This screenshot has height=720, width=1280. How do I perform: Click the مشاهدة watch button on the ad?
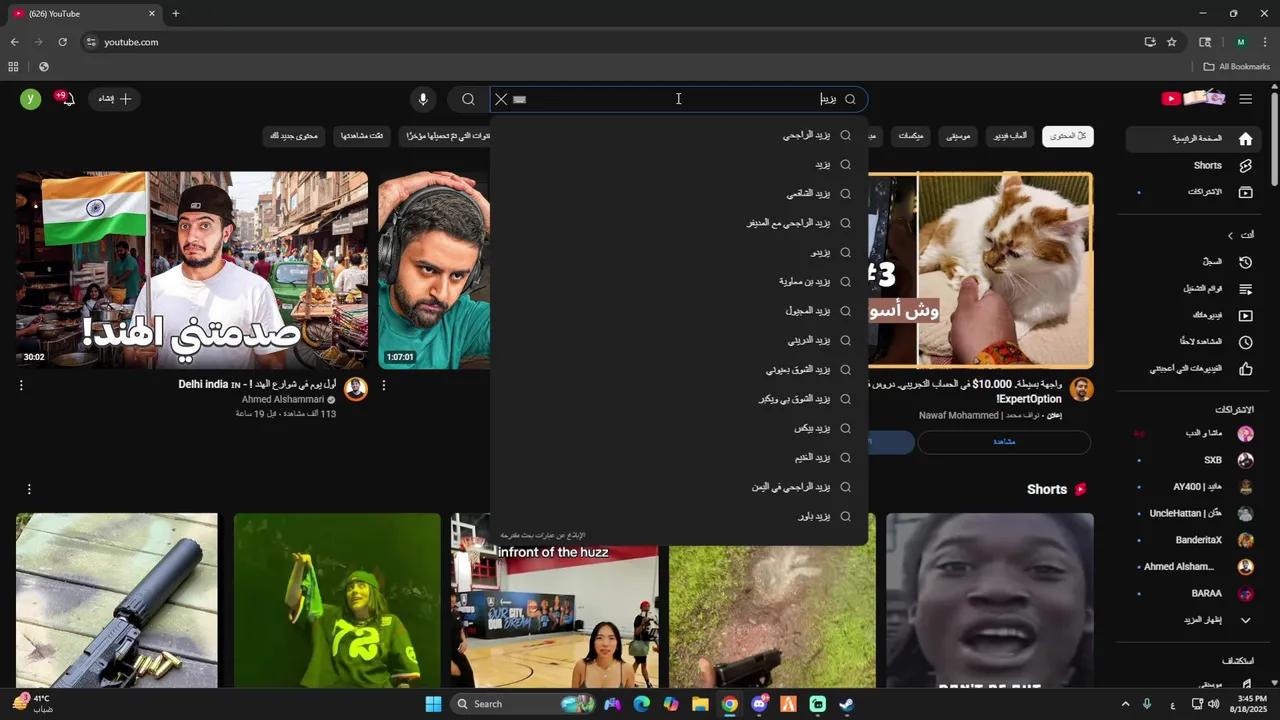(x=1004, y=442)
